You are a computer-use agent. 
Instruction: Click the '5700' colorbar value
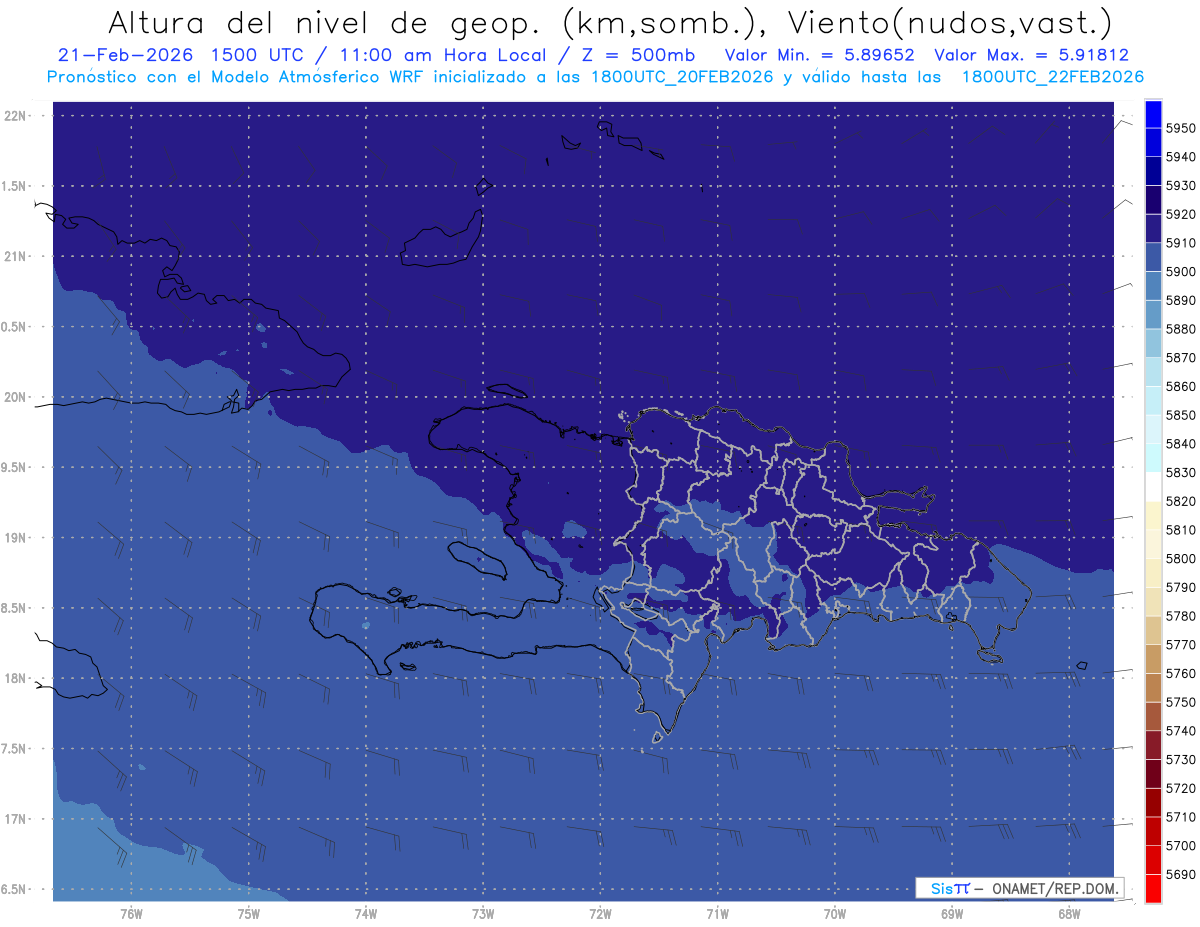(x=1180, y=845)
